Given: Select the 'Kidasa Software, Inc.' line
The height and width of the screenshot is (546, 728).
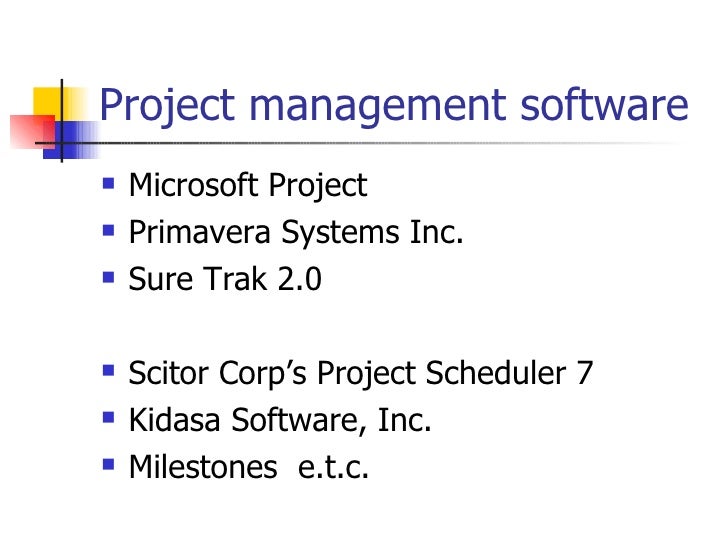Looking at the screenshot, I should (280, 420).
